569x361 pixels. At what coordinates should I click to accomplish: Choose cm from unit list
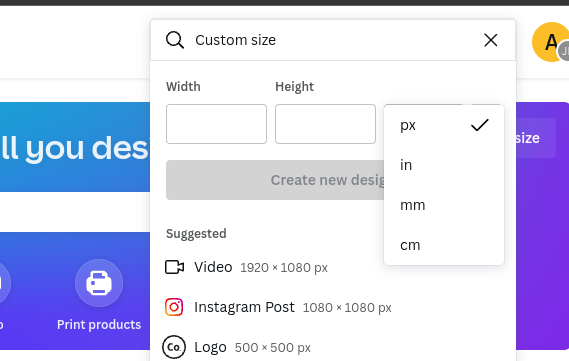click(444, 245)
